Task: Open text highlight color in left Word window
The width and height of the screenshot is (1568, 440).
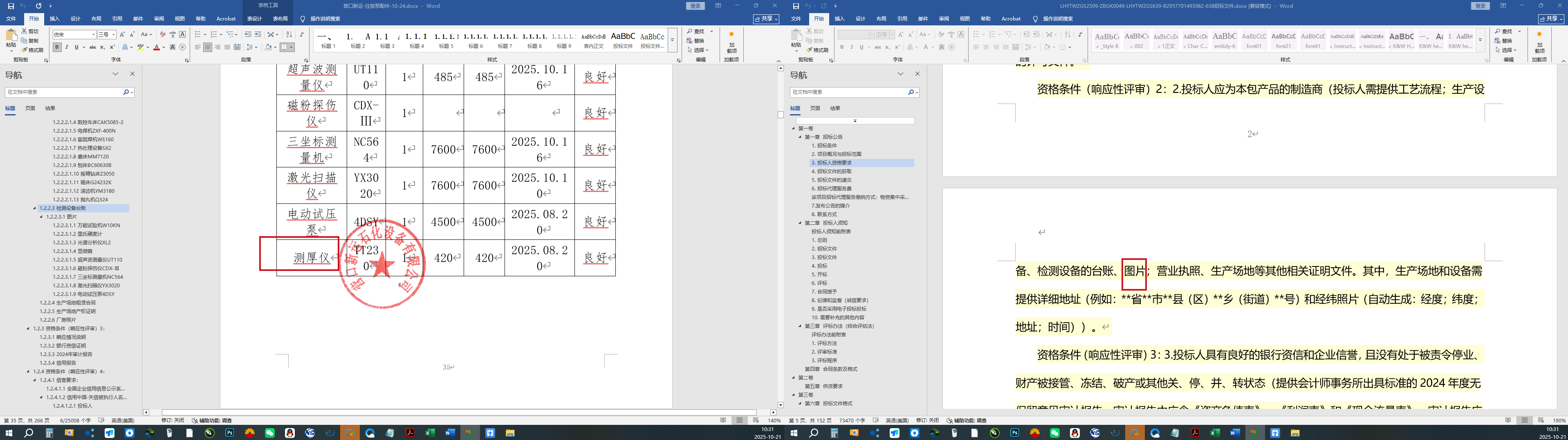Action: (141, 47)
